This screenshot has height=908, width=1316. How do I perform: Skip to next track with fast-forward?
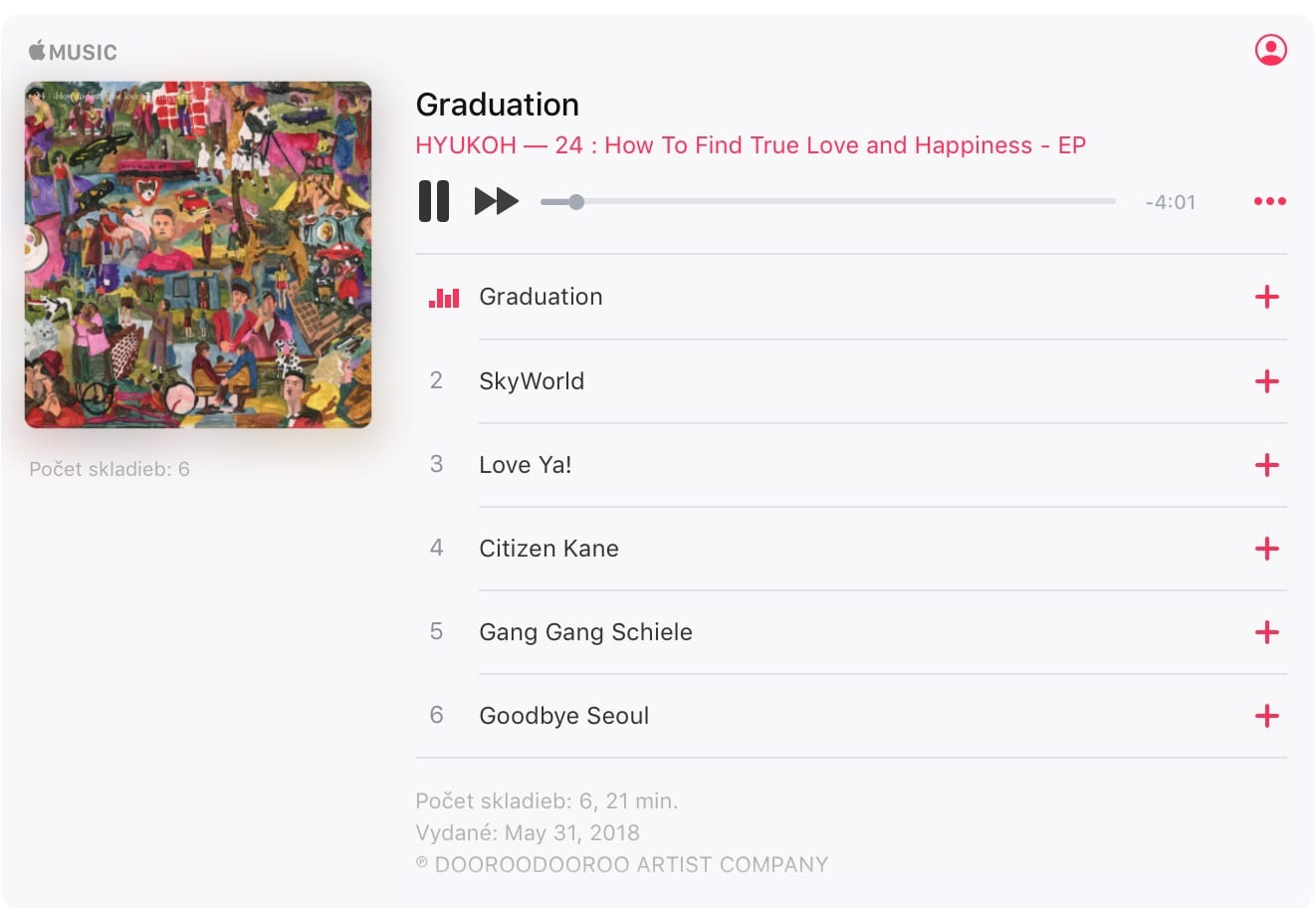(x=496, y=201)
